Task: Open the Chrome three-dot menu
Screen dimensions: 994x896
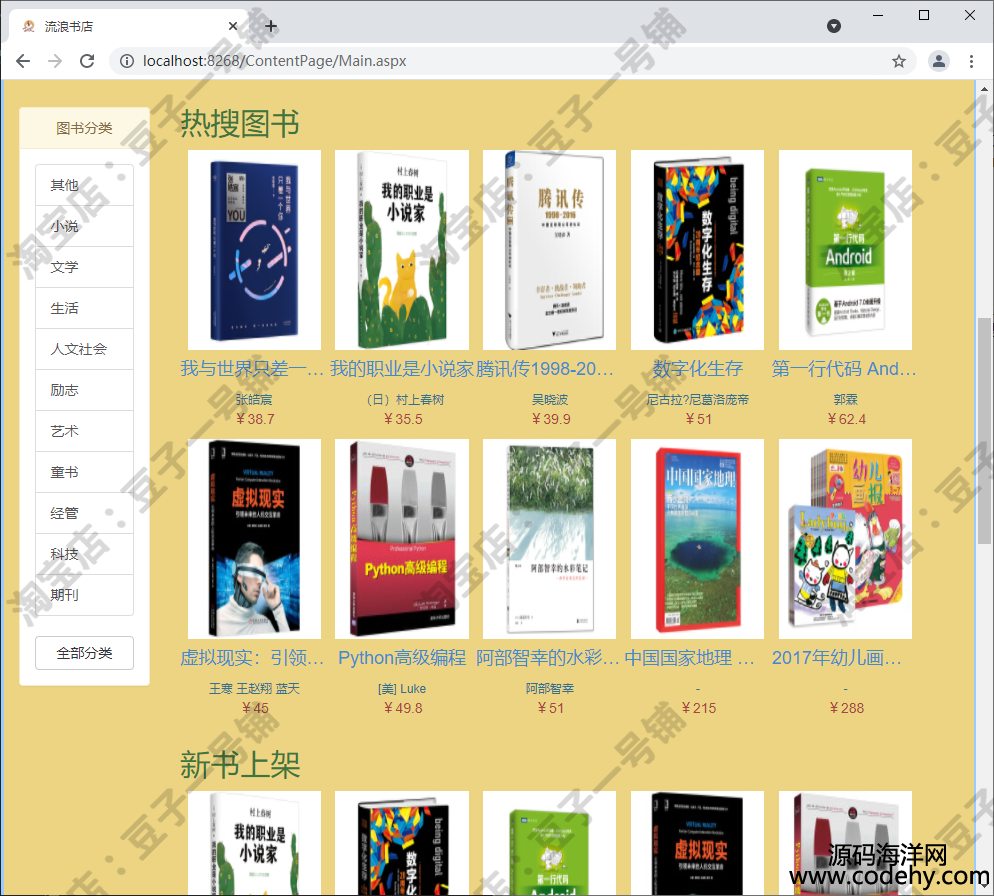Action: tap(971, 61)
